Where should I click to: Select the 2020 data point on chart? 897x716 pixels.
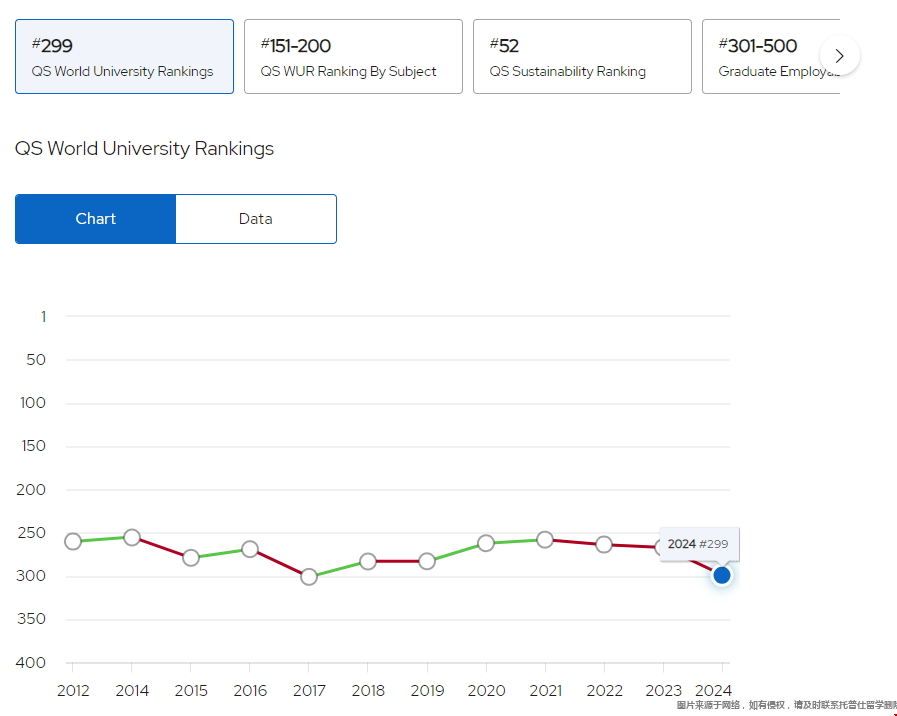tap(486, 543)
